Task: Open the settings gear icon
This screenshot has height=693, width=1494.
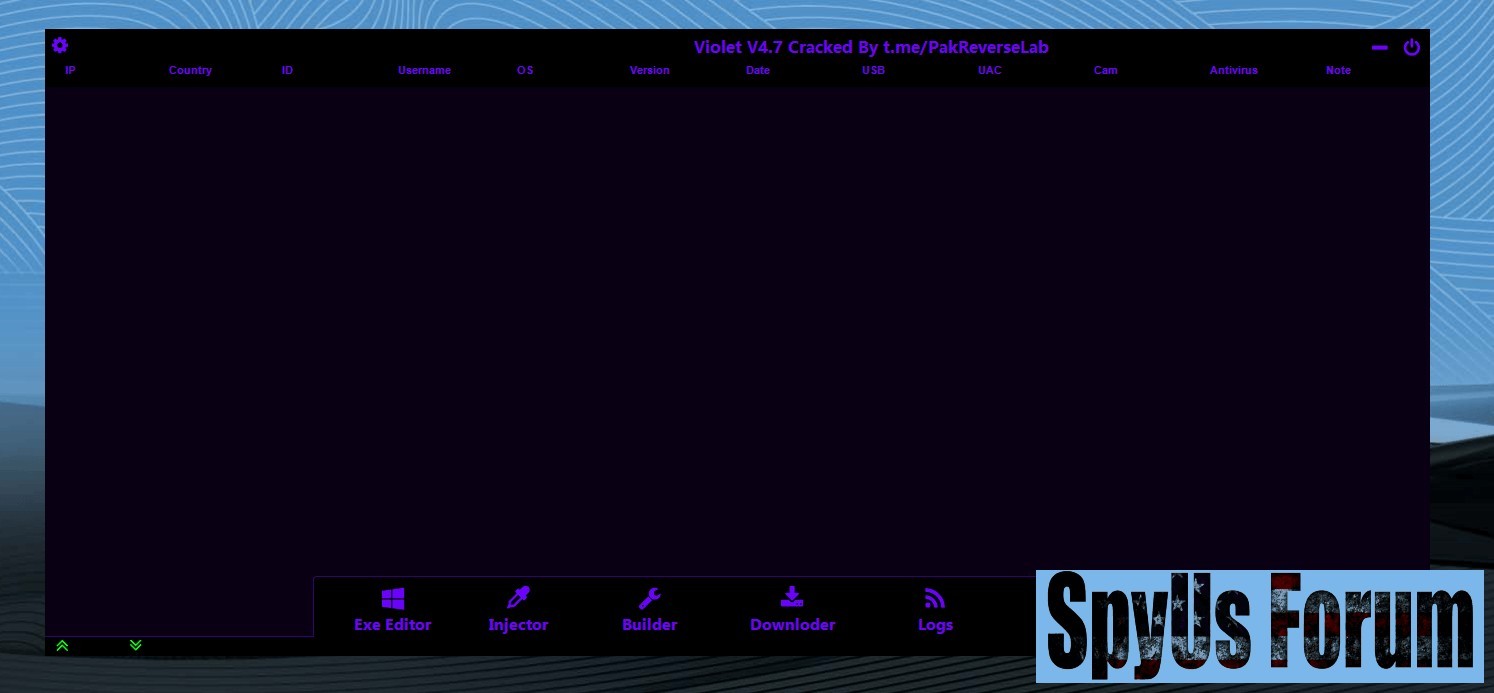Action: [60, 45]
